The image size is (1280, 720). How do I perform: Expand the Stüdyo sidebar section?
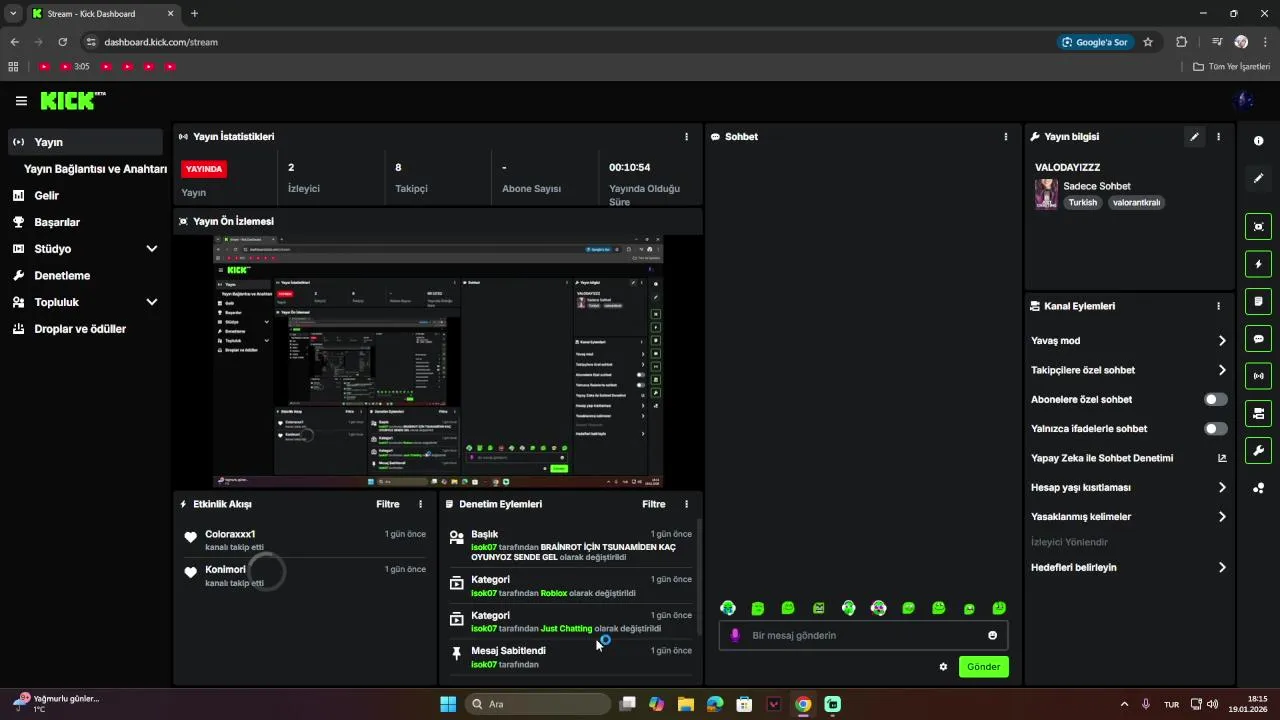[152, 249]
